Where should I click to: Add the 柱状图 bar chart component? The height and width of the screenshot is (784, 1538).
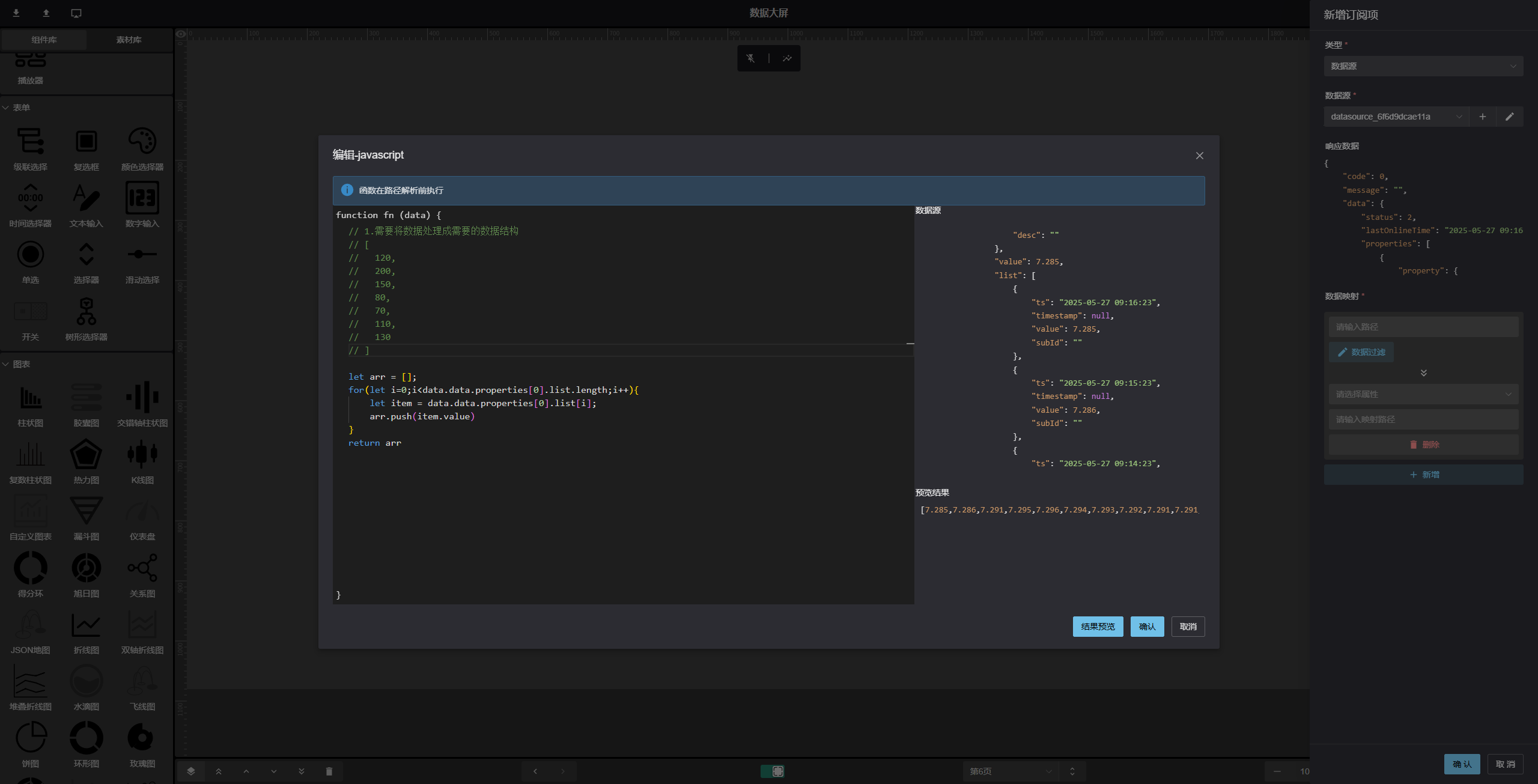pos(30,397)
